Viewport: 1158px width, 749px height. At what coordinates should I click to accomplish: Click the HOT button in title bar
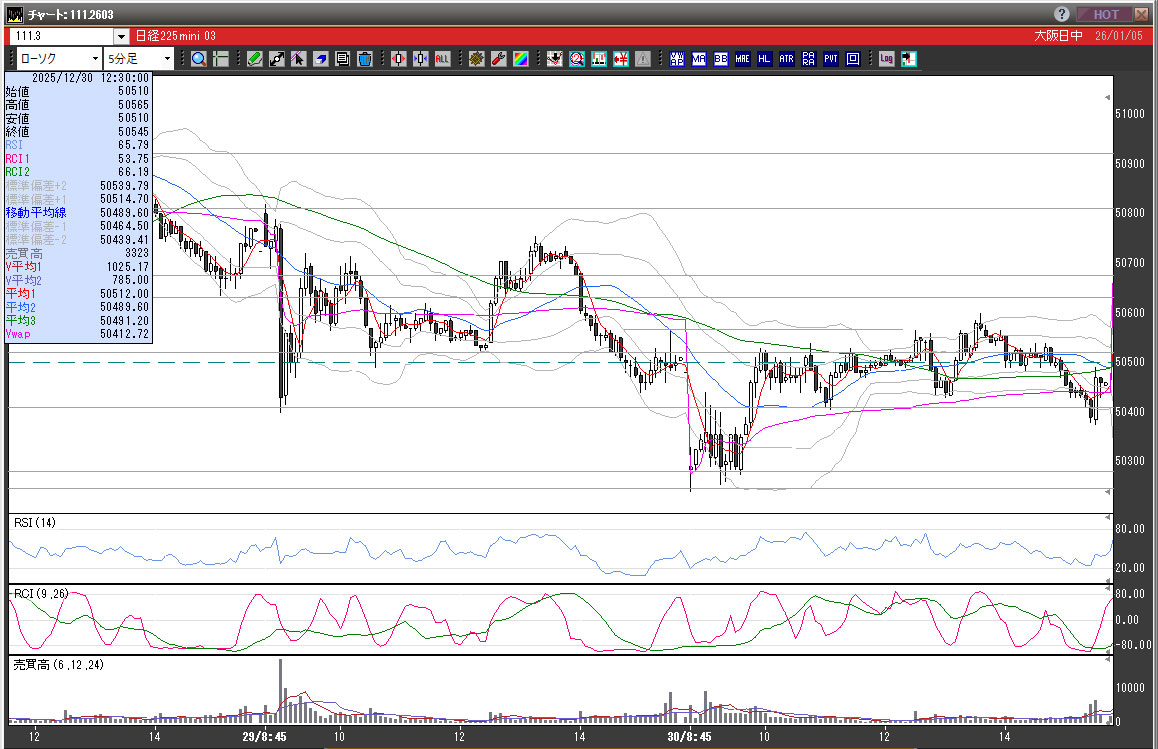pos(1105,14)
